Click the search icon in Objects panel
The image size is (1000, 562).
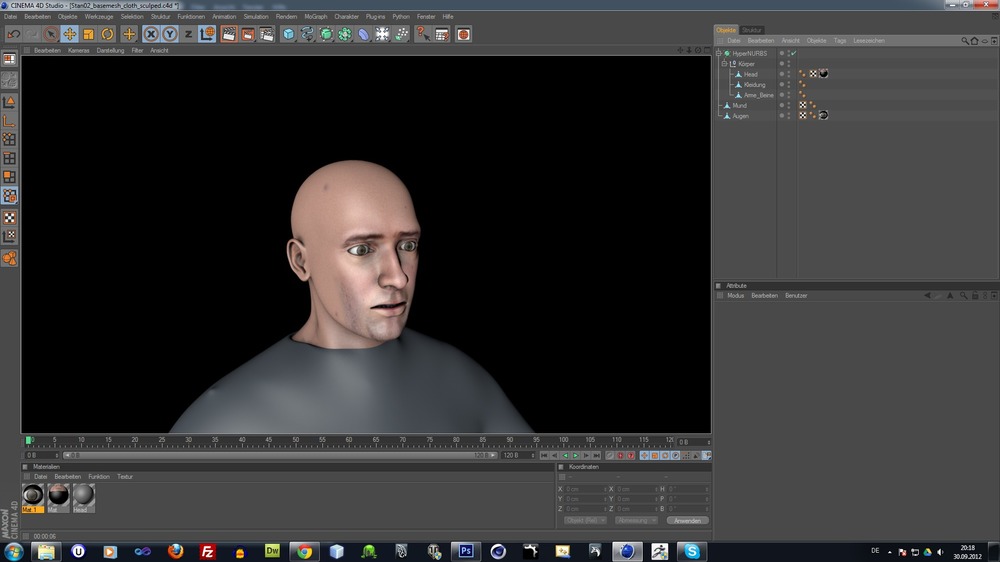pyautogui.click(x=965, y=41)
